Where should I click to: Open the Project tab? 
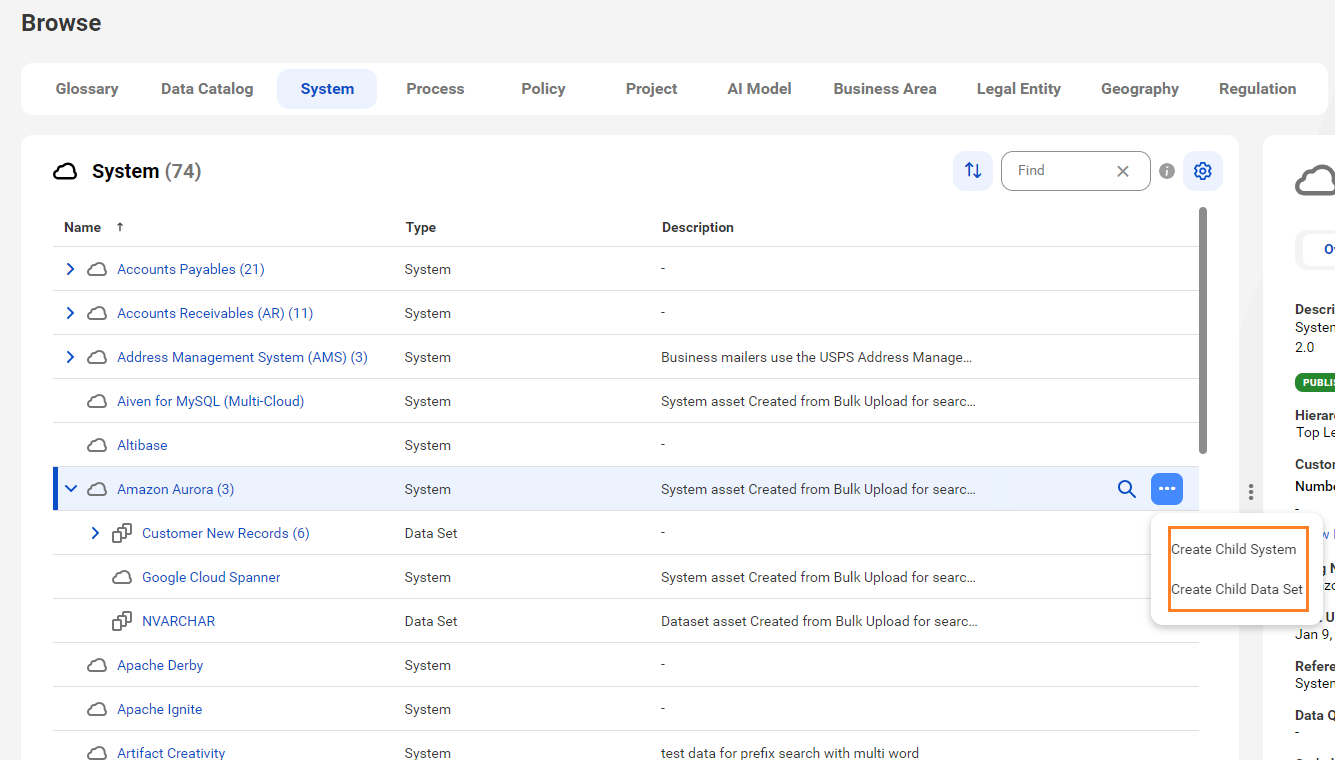click(651, 89)
